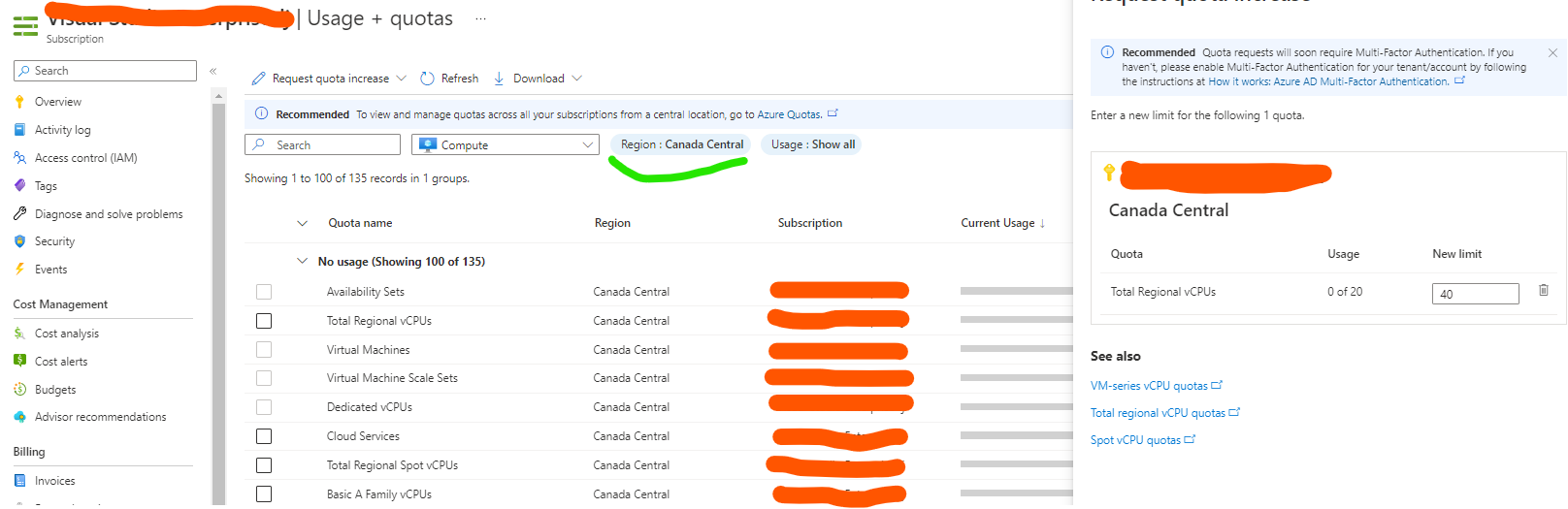Open the ellipsis menu next to page title

(x=480, y=19)
